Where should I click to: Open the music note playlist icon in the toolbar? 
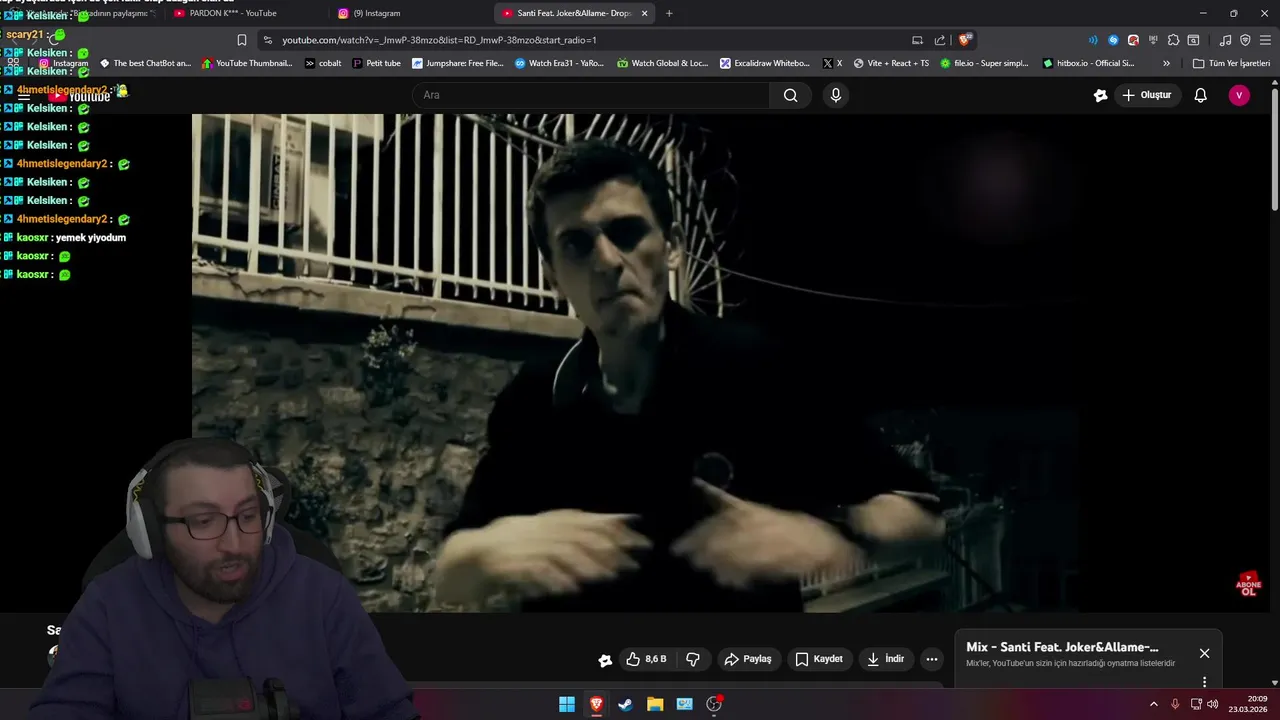(x=1225, y=40)
